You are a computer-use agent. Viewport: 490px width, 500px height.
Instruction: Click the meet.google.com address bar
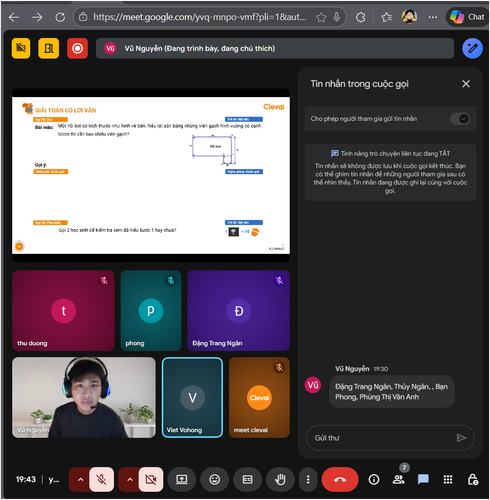pos(199,17)
